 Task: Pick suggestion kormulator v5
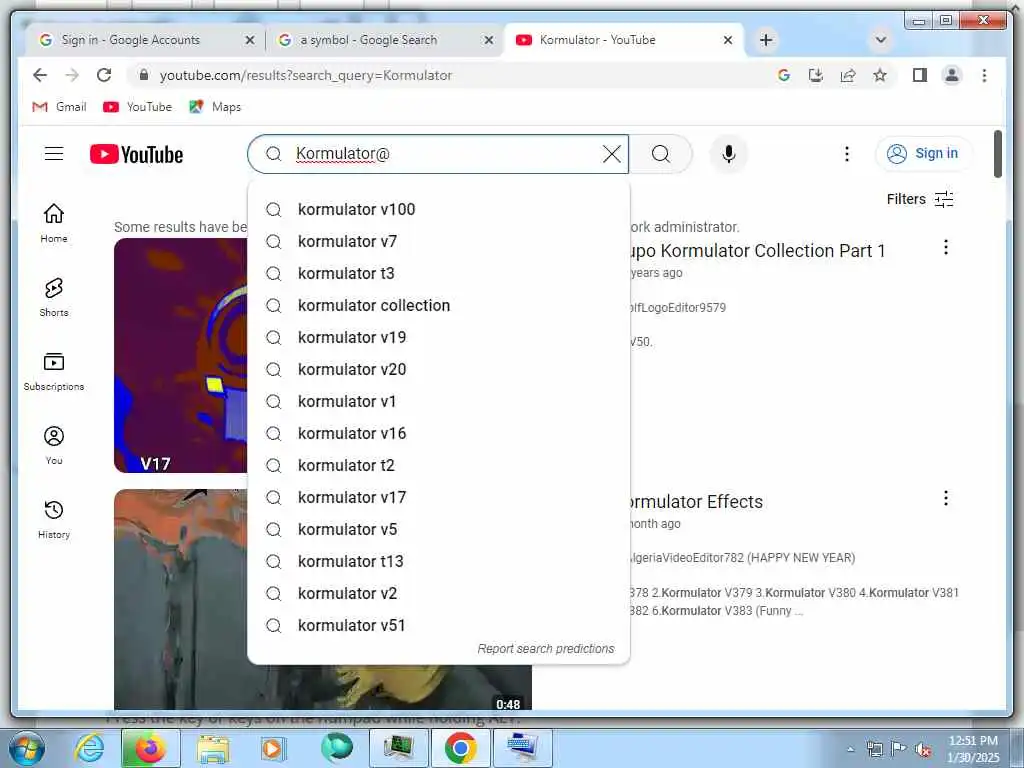point(439,530)
